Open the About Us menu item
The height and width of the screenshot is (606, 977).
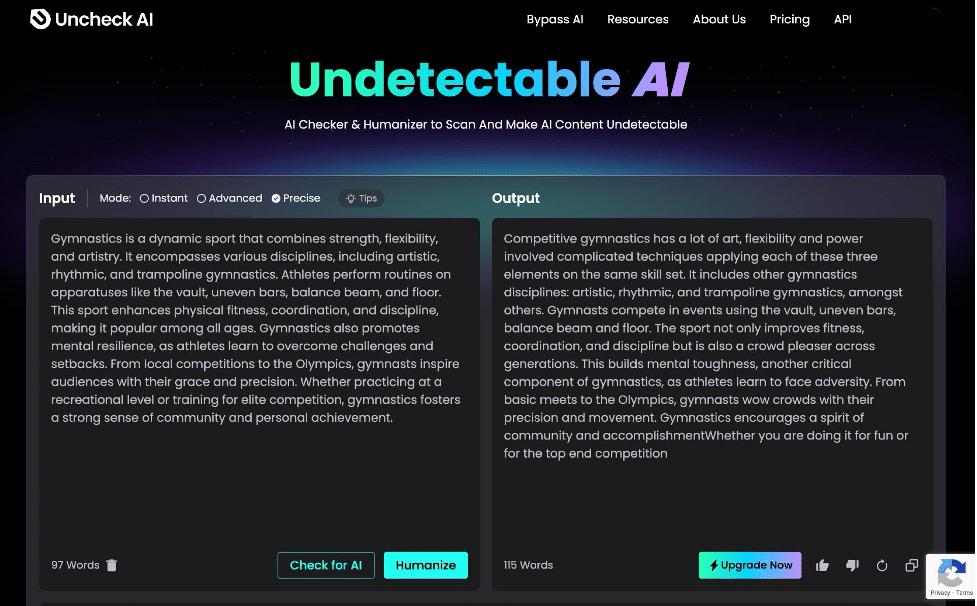[719, 19]
